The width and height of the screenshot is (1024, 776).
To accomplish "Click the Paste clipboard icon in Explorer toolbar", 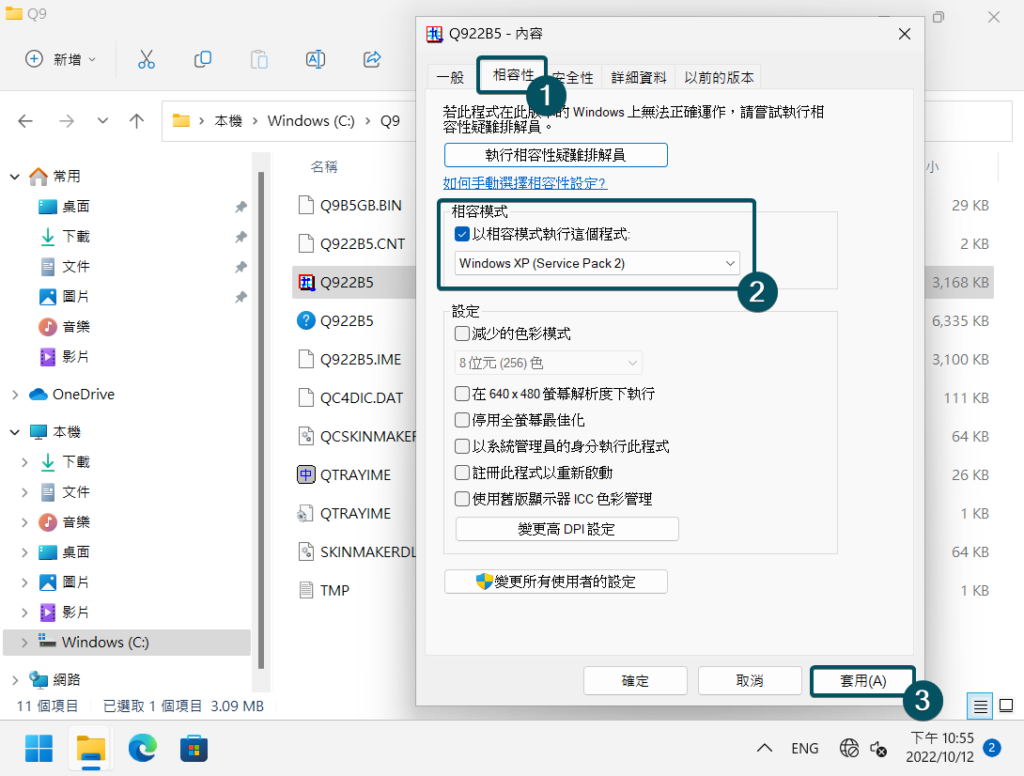I will pos(259,59).
